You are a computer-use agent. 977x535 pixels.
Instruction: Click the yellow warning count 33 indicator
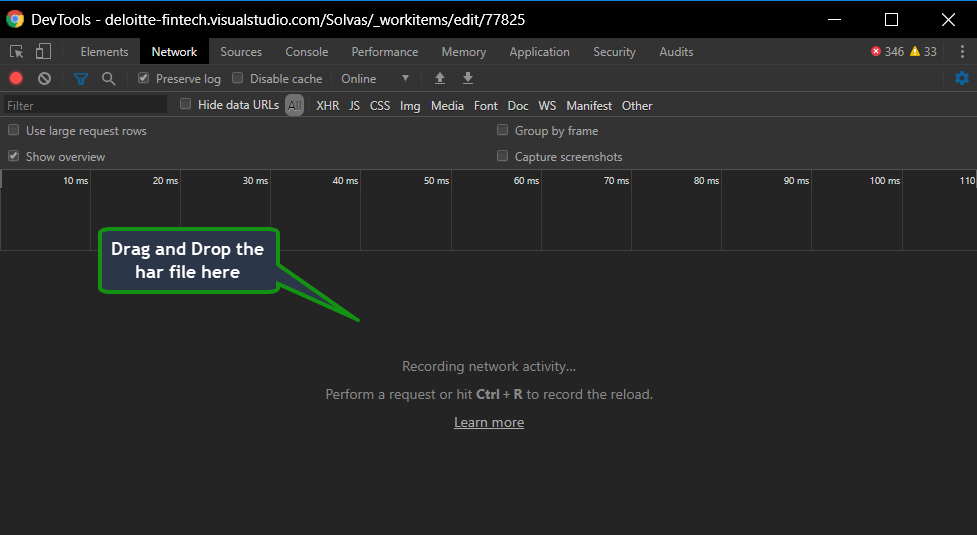(923, 52)
